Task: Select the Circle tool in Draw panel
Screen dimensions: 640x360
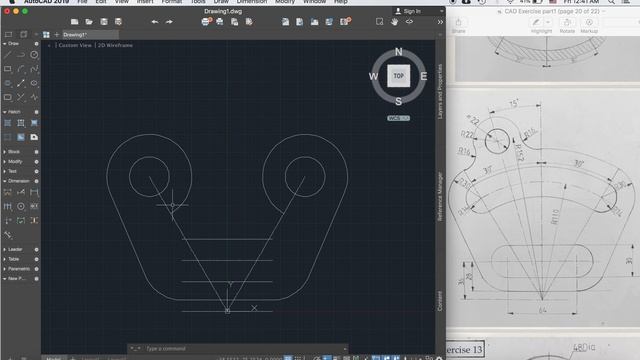Action: 34,55
